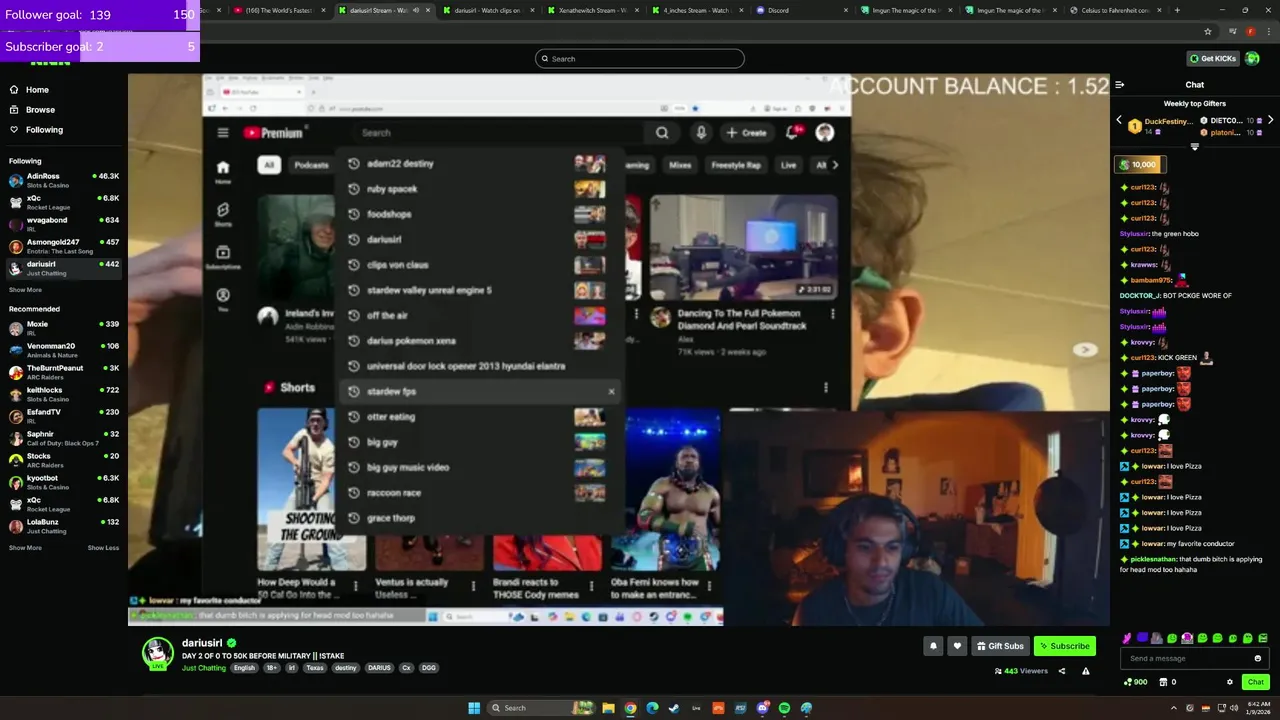
Task: Advance stream preview with arrow overlay
Action: [x=1085, y=350]
